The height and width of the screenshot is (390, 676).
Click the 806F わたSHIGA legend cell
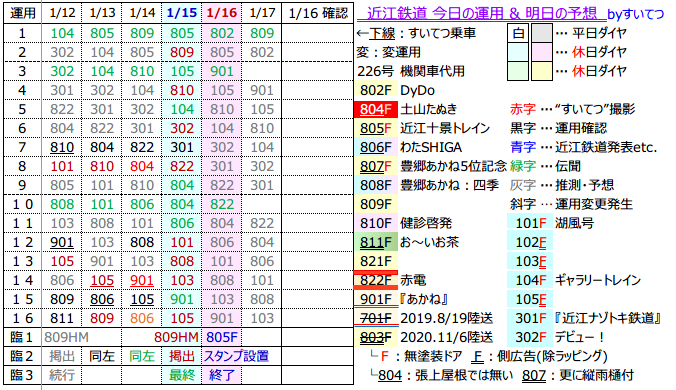coord(376,147)
